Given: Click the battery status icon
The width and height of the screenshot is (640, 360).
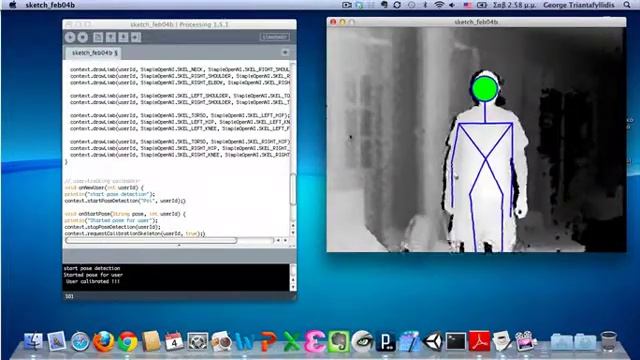Looking at the screenshot, I should [x=482, y=5].
